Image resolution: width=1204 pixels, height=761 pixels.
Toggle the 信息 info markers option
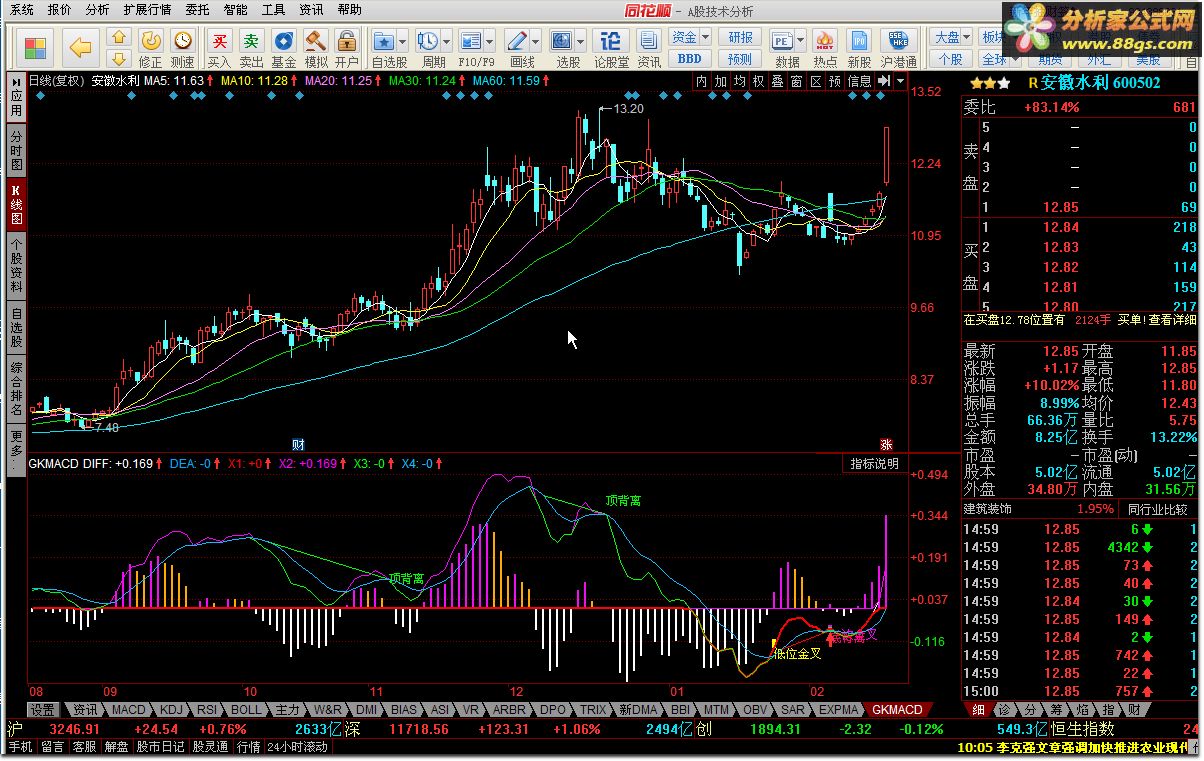[859, 81]
